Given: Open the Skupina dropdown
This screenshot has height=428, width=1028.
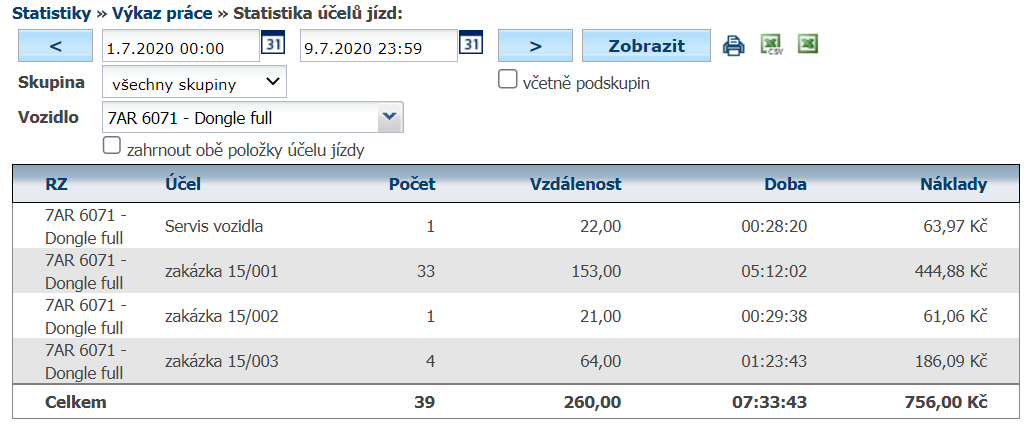Looking at the screenshot, I should point(194,83).
